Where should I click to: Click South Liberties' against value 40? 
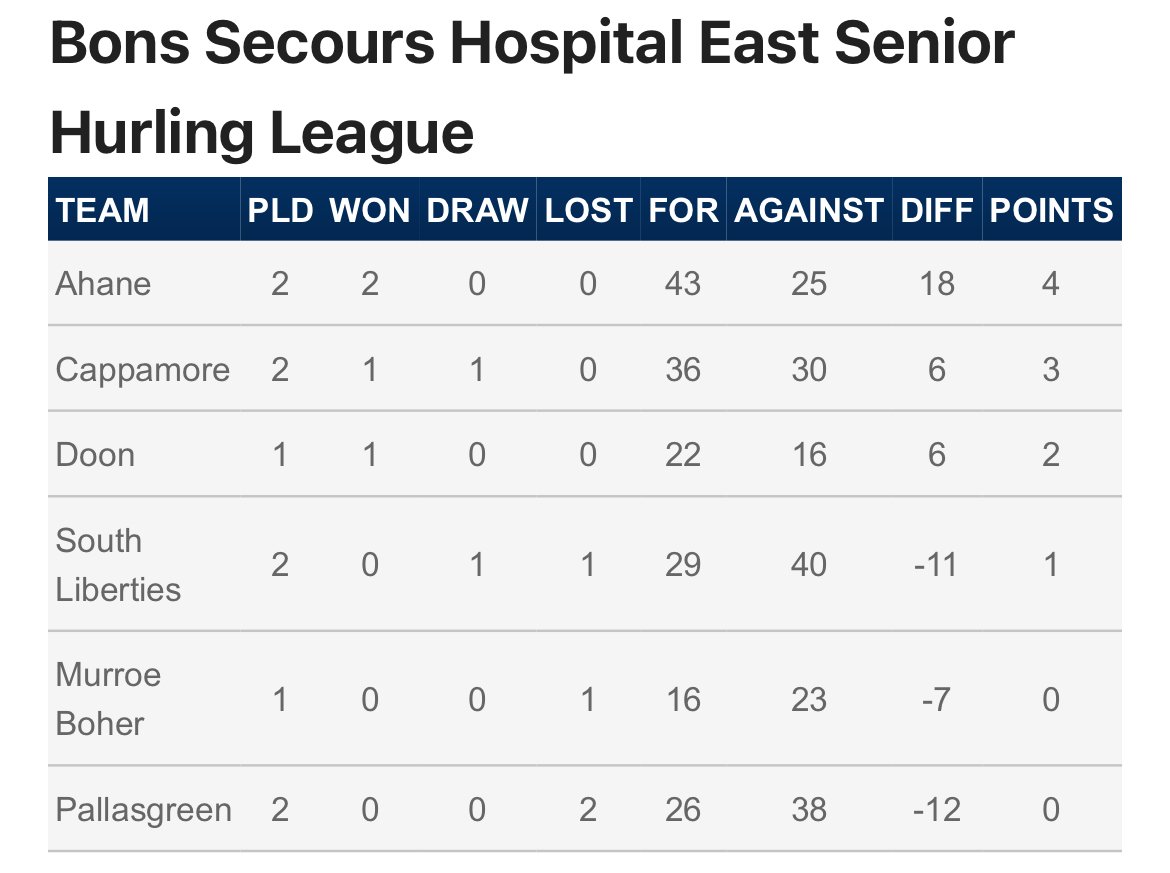(809, 565)
